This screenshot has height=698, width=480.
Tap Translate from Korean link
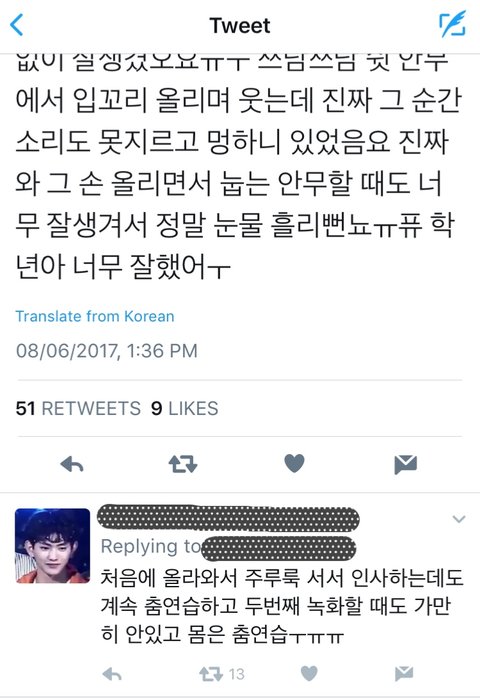pos(95,316)
